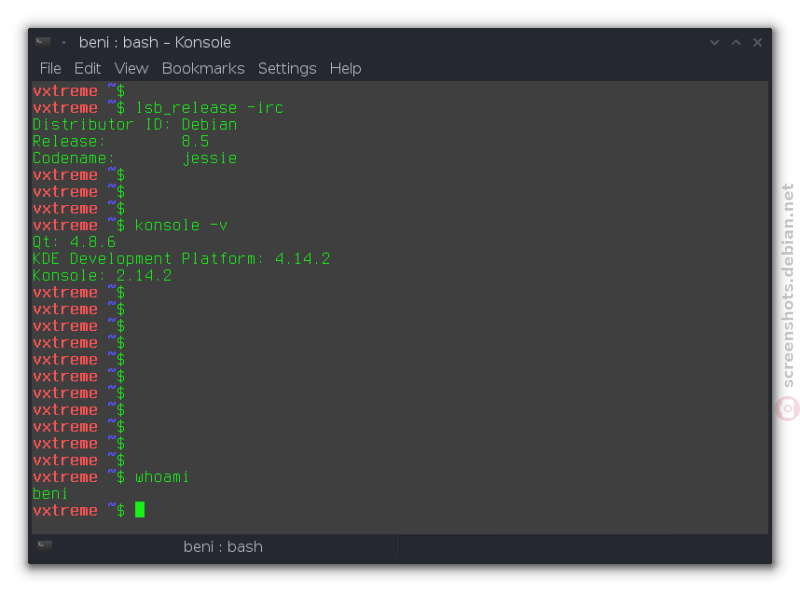800x592 pixels.
Task: Open the Bookmarks menu
Action: 203,68
